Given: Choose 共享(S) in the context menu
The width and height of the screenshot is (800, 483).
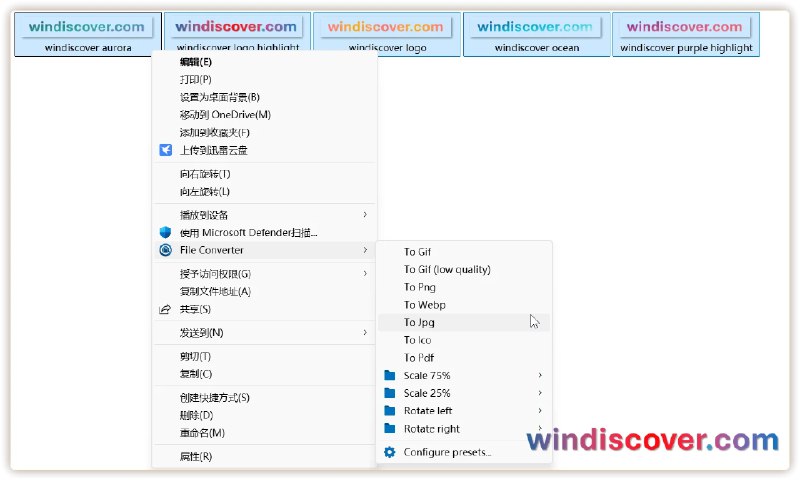Looking at the screenshot, I should tap(264, 310).
